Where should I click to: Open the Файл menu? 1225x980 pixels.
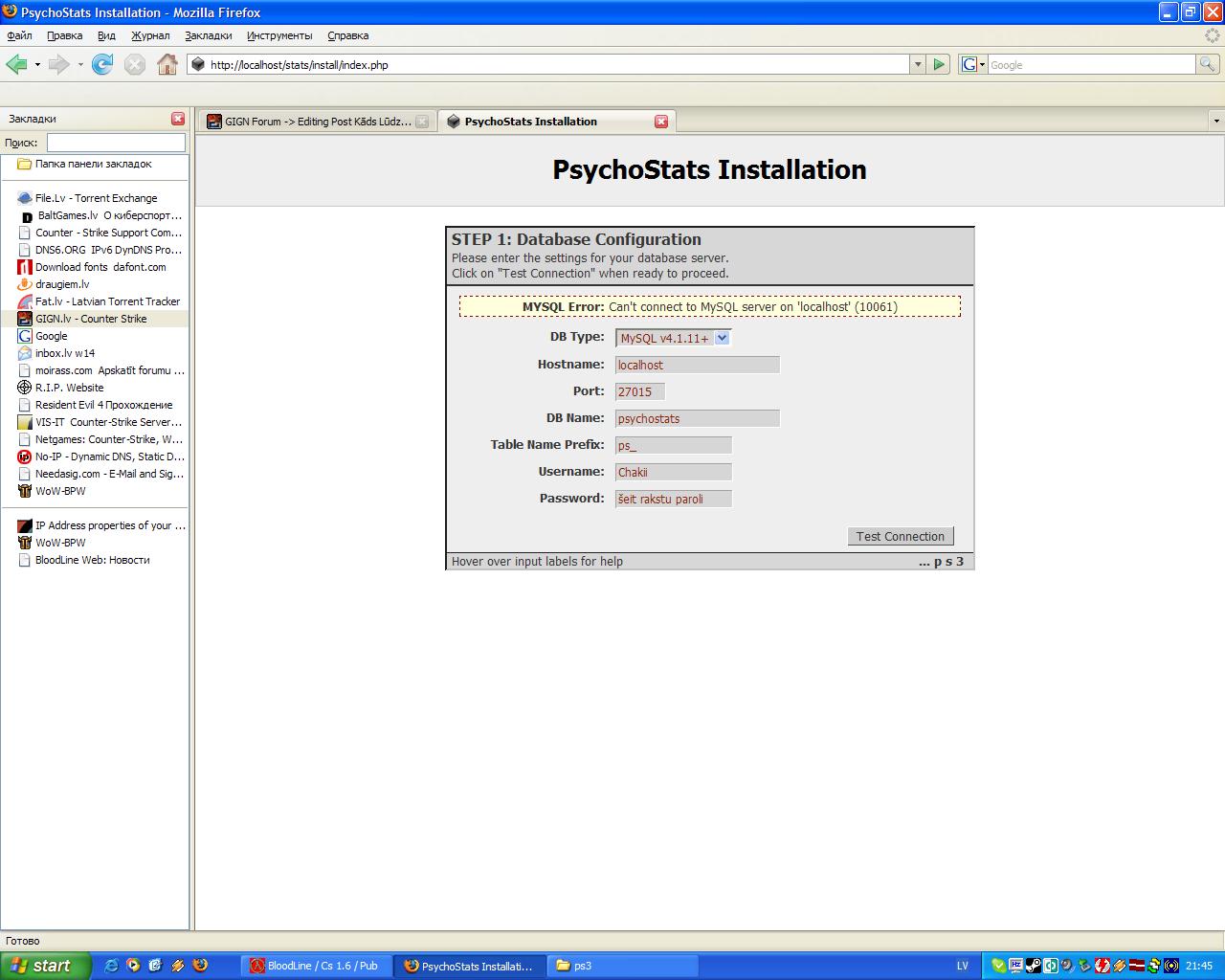pos(19,35)
